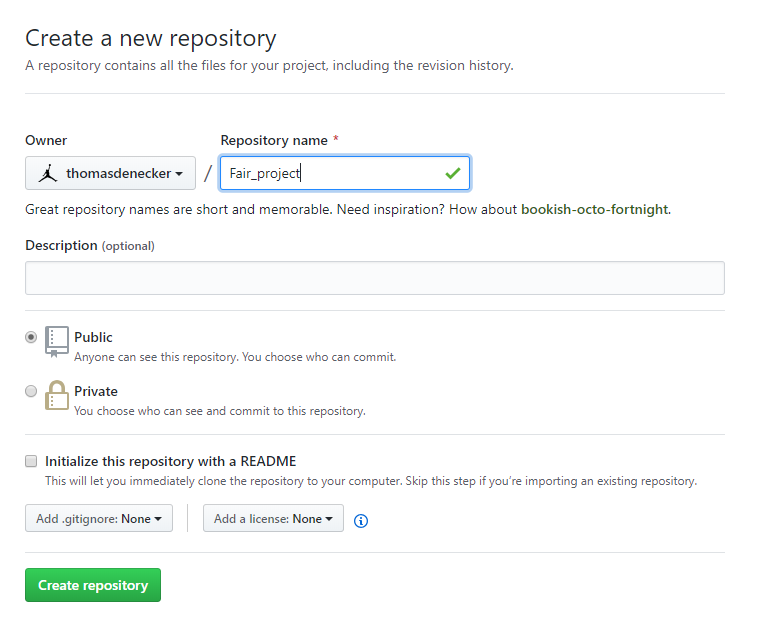Click the Create repository button
772x630 pixels.
93,585
